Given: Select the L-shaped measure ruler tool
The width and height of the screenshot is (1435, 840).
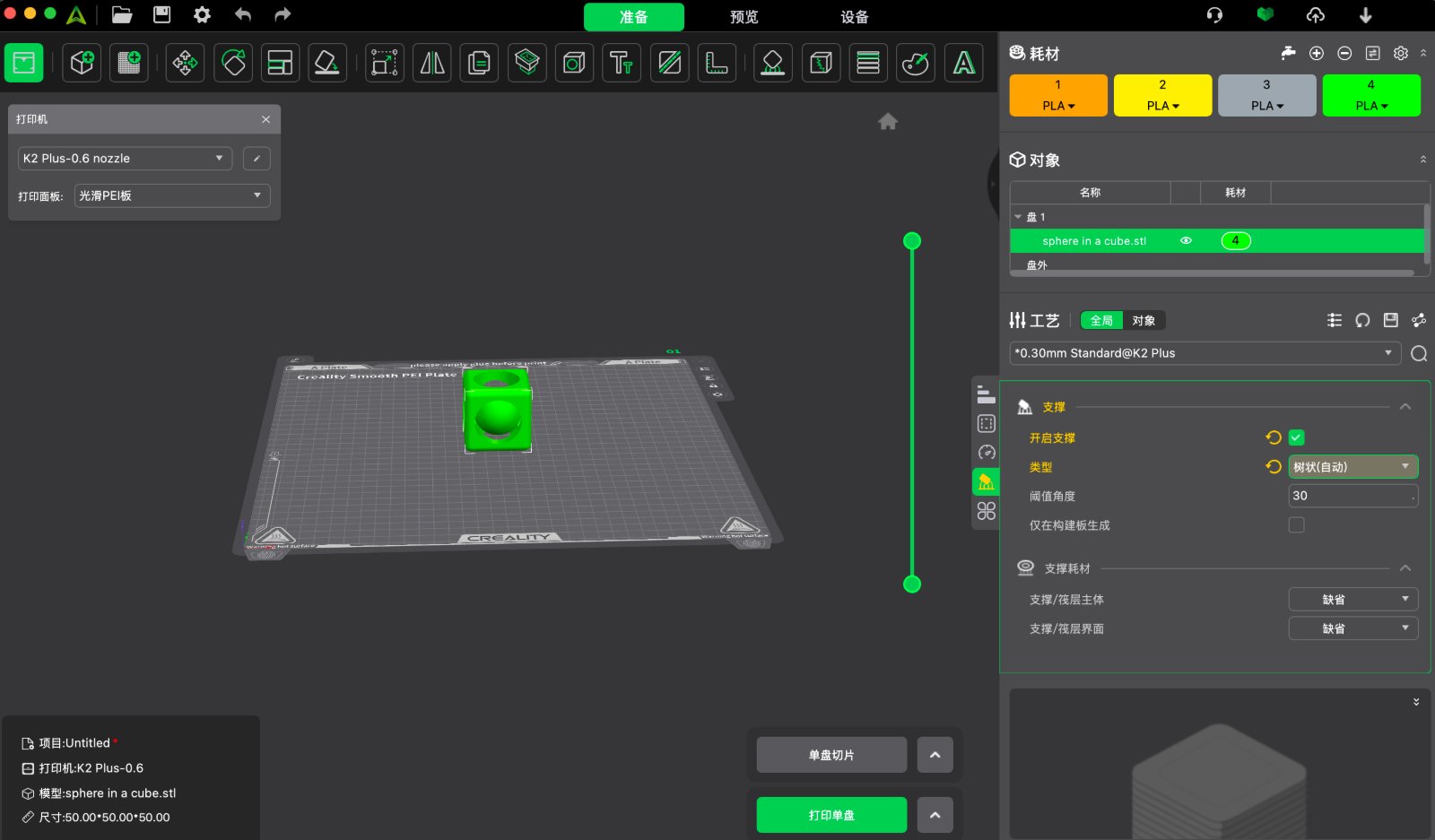Looking at the screenshot, I should 717,63.
